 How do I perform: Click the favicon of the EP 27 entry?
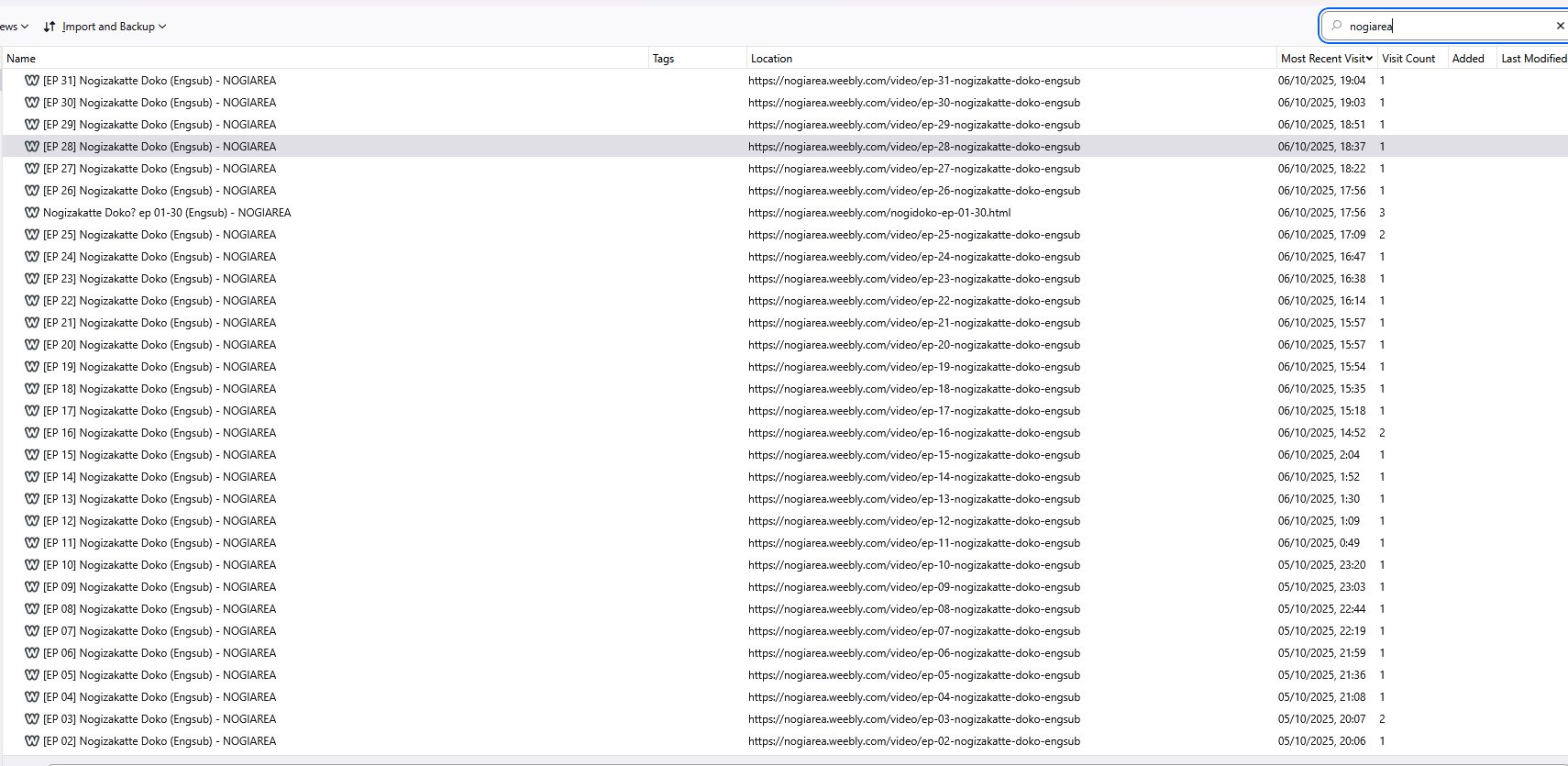(32, 169)
